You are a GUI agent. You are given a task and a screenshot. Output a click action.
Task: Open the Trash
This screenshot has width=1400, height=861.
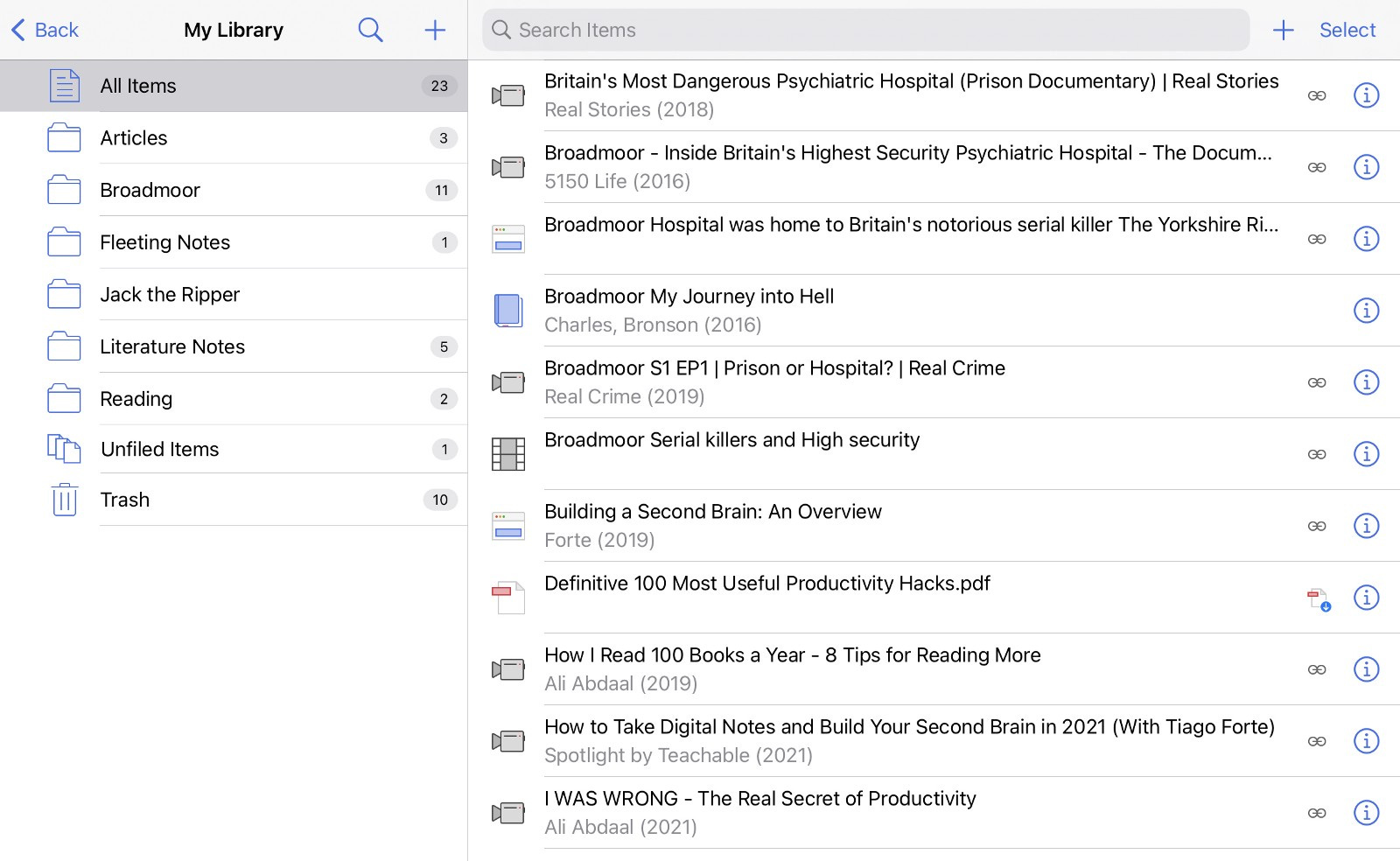click(x=234, y=500)
